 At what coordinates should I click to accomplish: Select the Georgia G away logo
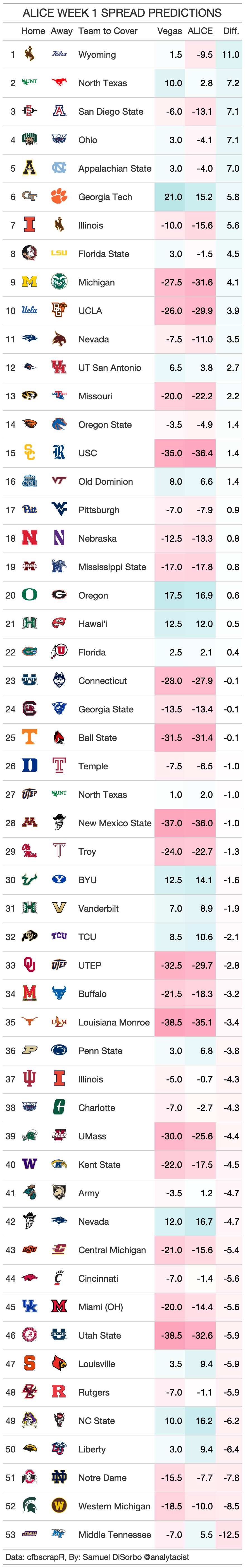point(59,595)
